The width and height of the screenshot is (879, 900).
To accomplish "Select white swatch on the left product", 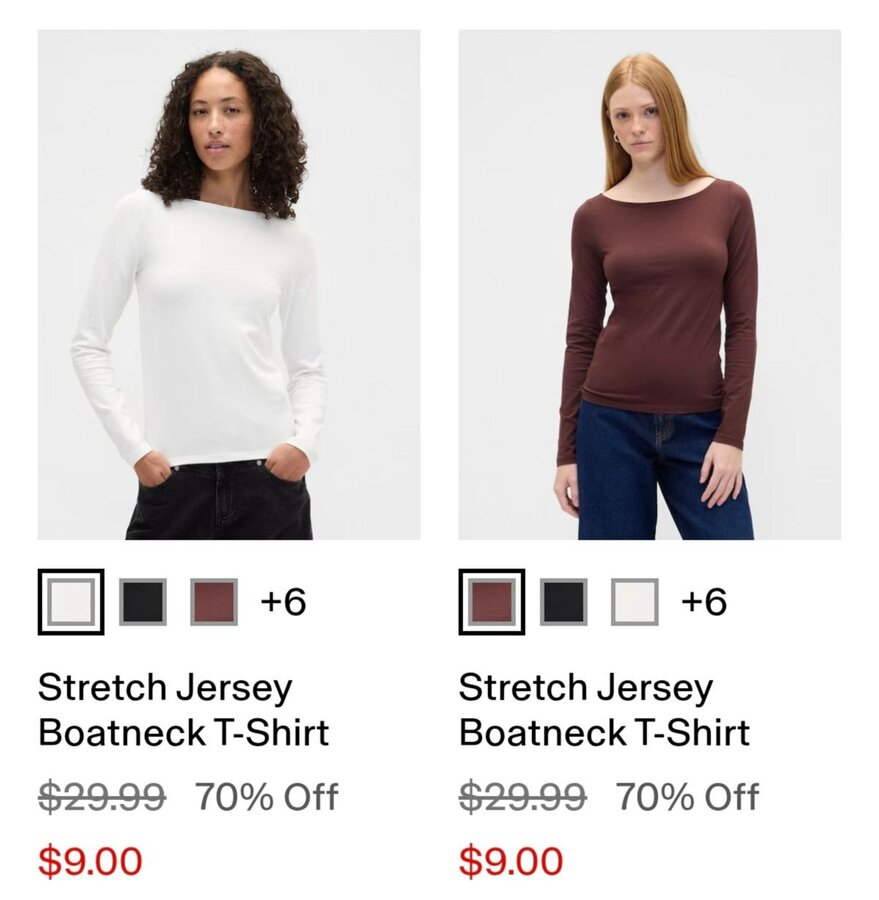I will tap(71, 602).
